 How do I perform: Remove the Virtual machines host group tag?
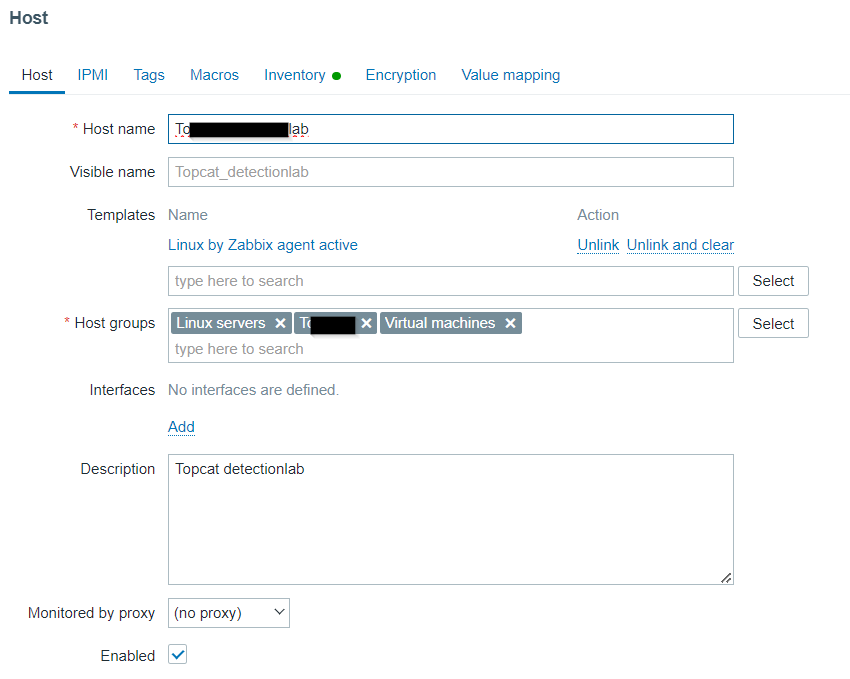click(510, 323)
